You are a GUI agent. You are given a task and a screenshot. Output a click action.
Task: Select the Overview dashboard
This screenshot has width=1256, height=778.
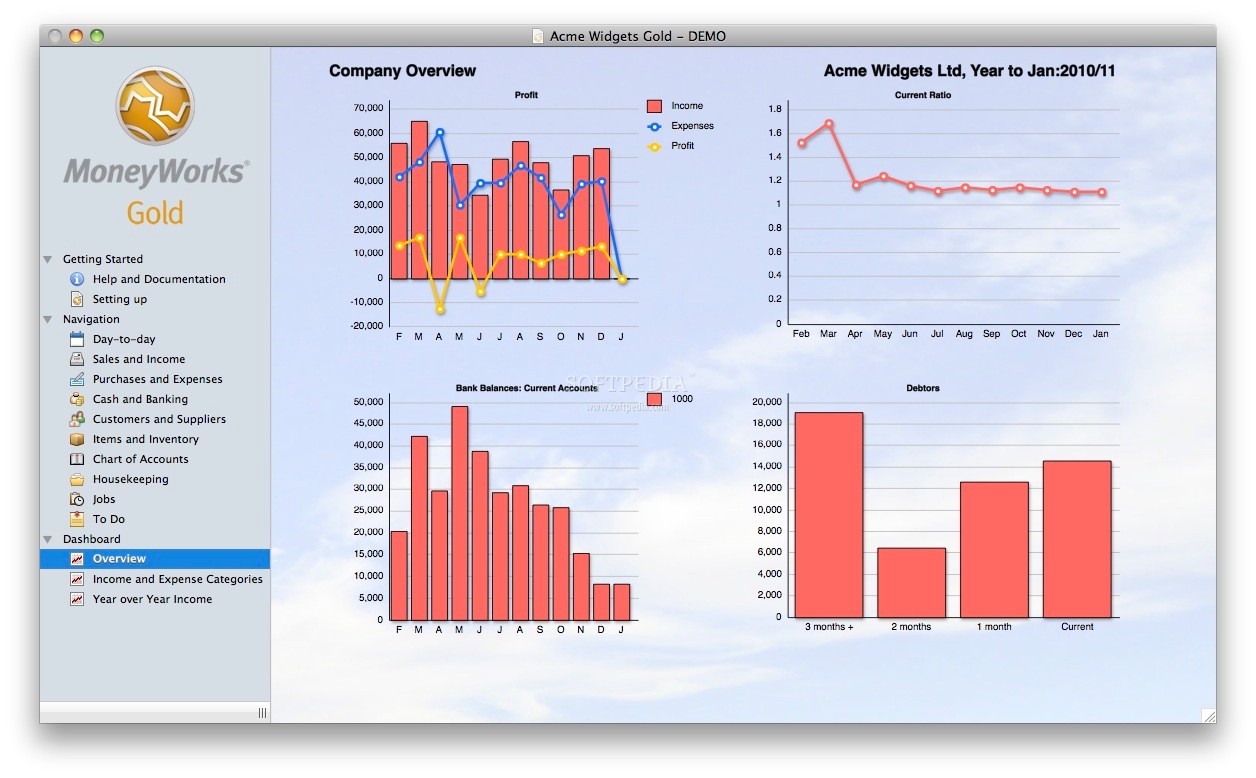tap(155, 559)
